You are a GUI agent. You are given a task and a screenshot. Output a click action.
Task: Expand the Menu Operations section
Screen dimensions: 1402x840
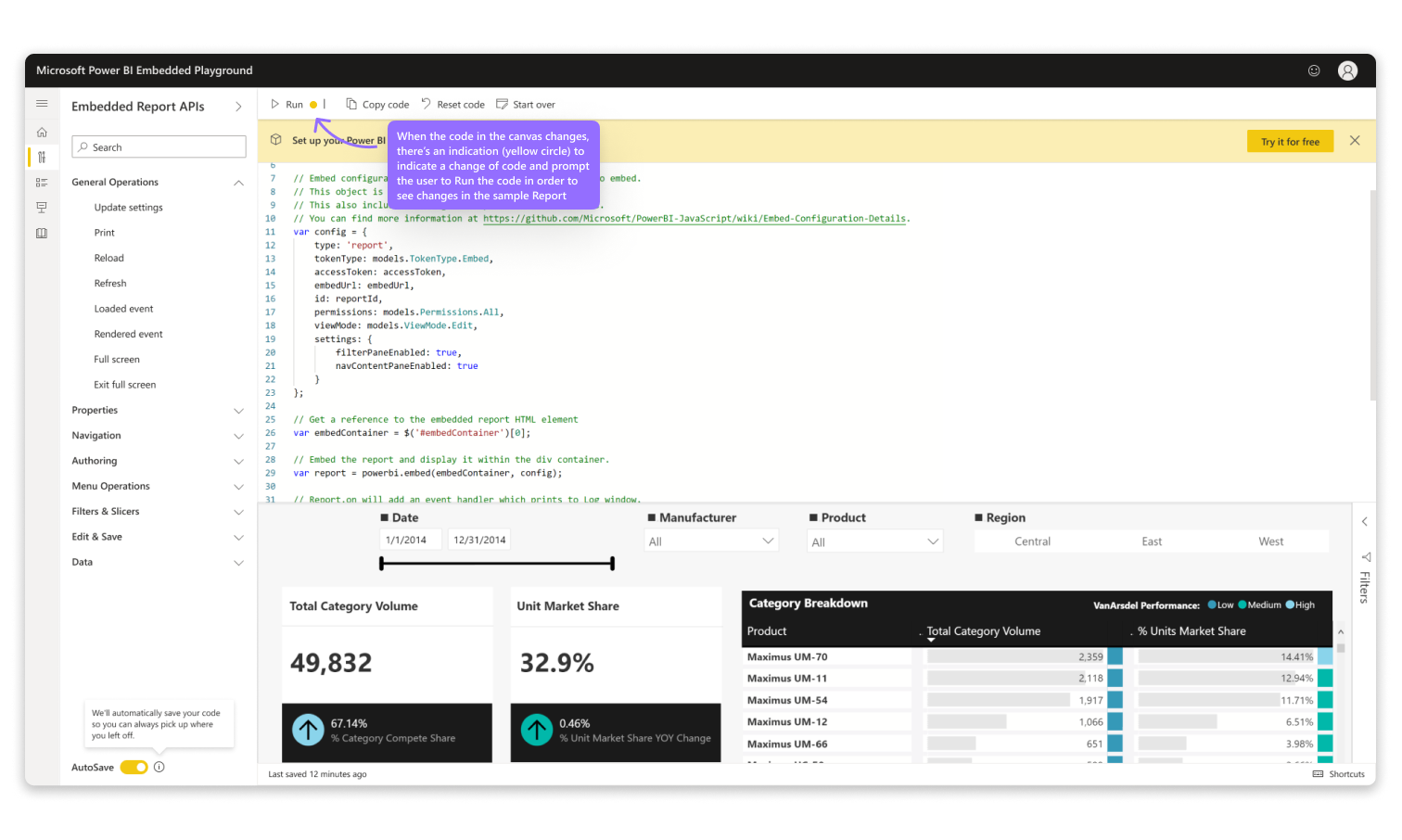click(238, 487)
